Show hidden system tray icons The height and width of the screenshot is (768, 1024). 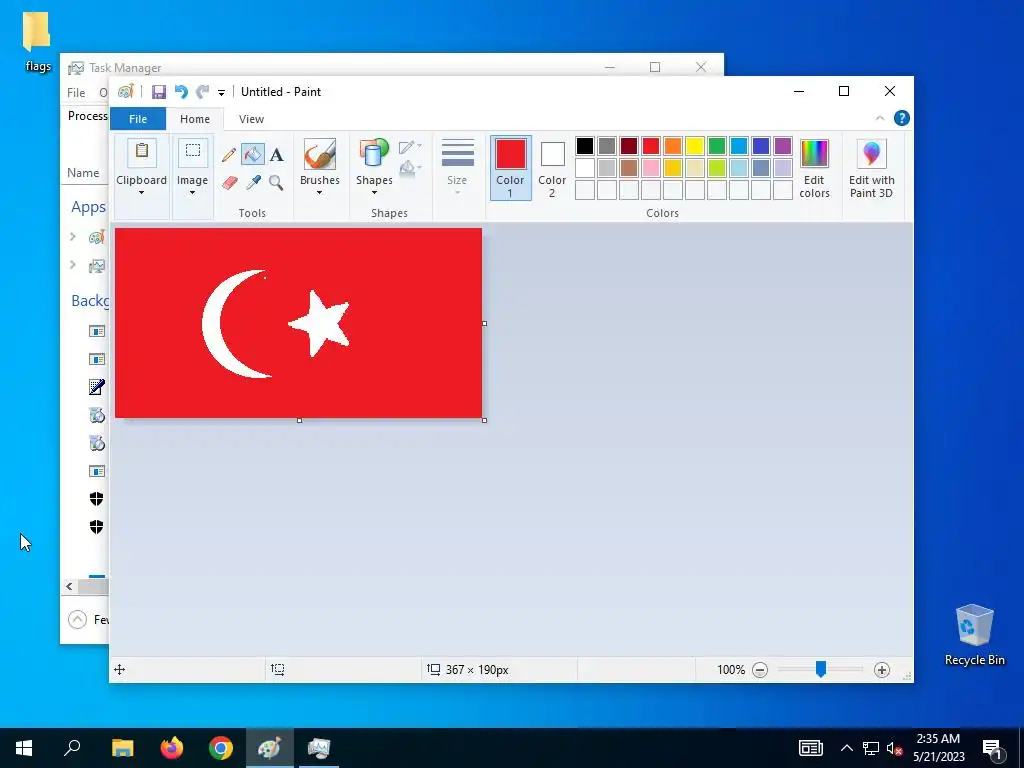[846, 748]
